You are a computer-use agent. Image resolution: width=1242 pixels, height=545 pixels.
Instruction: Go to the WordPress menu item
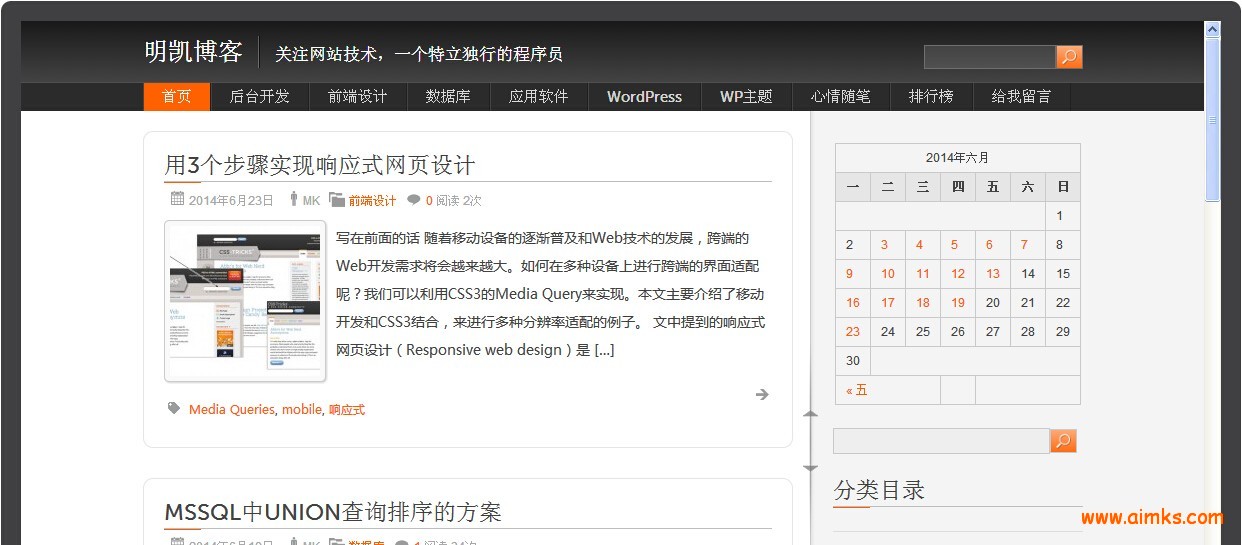(x=644, y=97)
